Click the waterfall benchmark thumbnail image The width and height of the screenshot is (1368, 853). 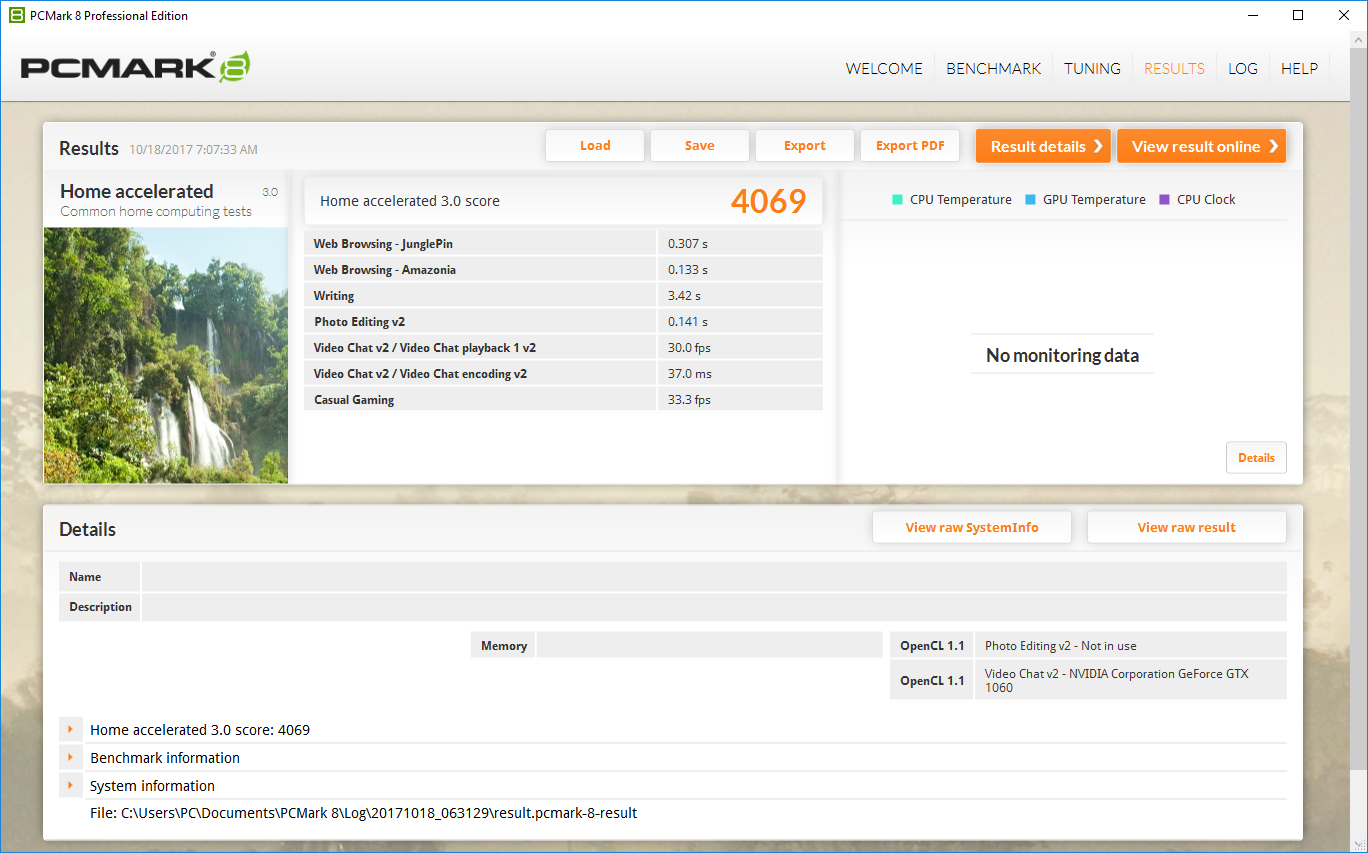click(166, 355)
